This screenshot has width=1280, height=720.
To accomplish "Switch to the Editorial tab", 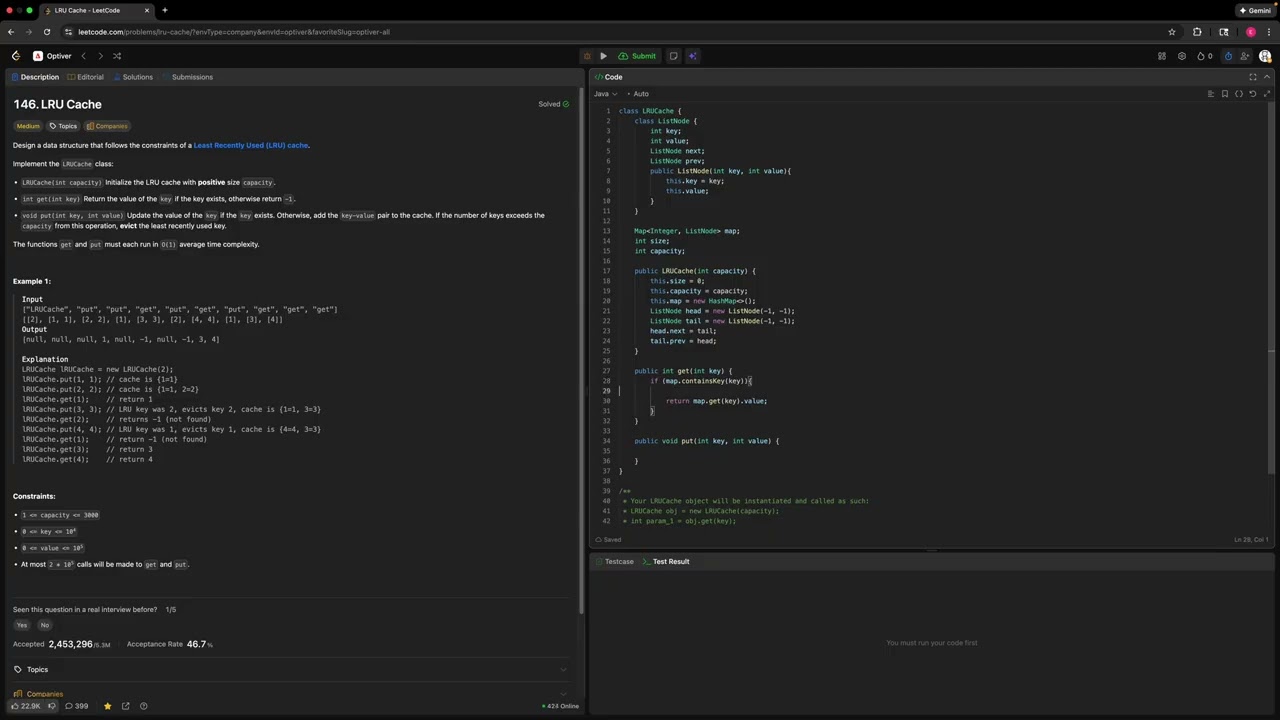I will (84, 77).
